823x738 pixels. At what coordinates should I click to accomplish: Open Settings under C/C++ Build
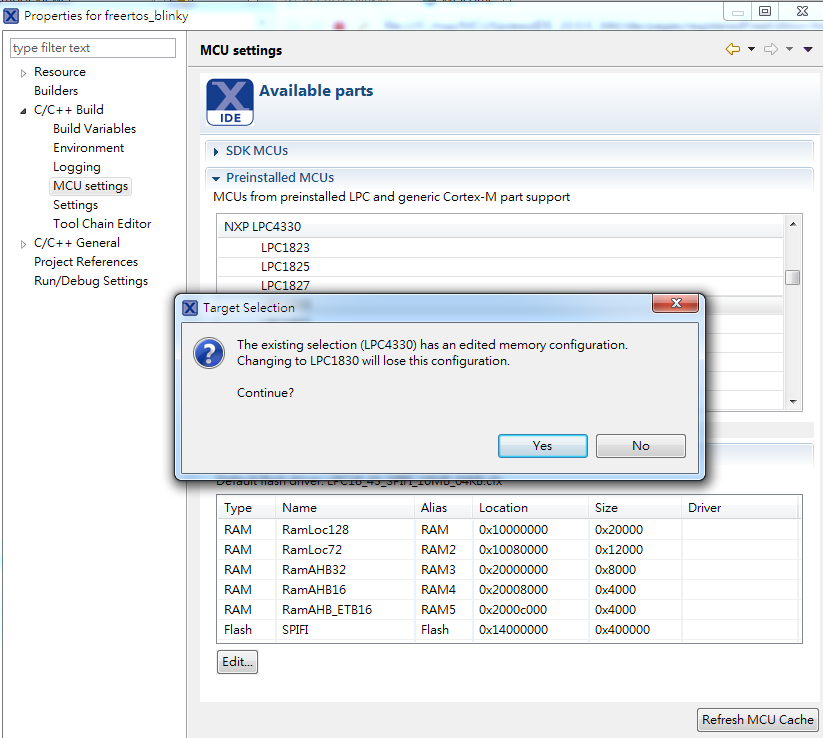76,205
